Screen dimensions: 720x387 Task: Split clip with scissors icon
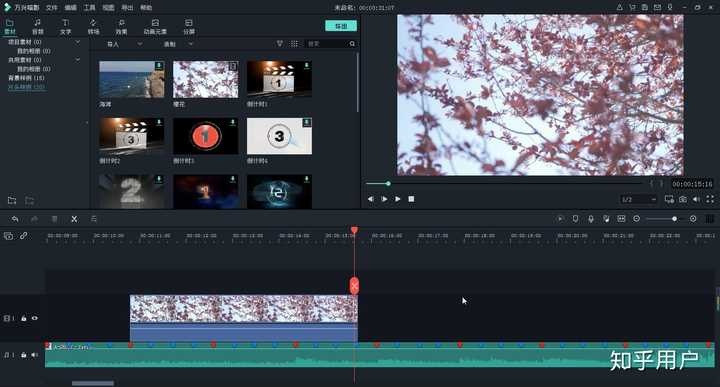click(x=74, y=219)
